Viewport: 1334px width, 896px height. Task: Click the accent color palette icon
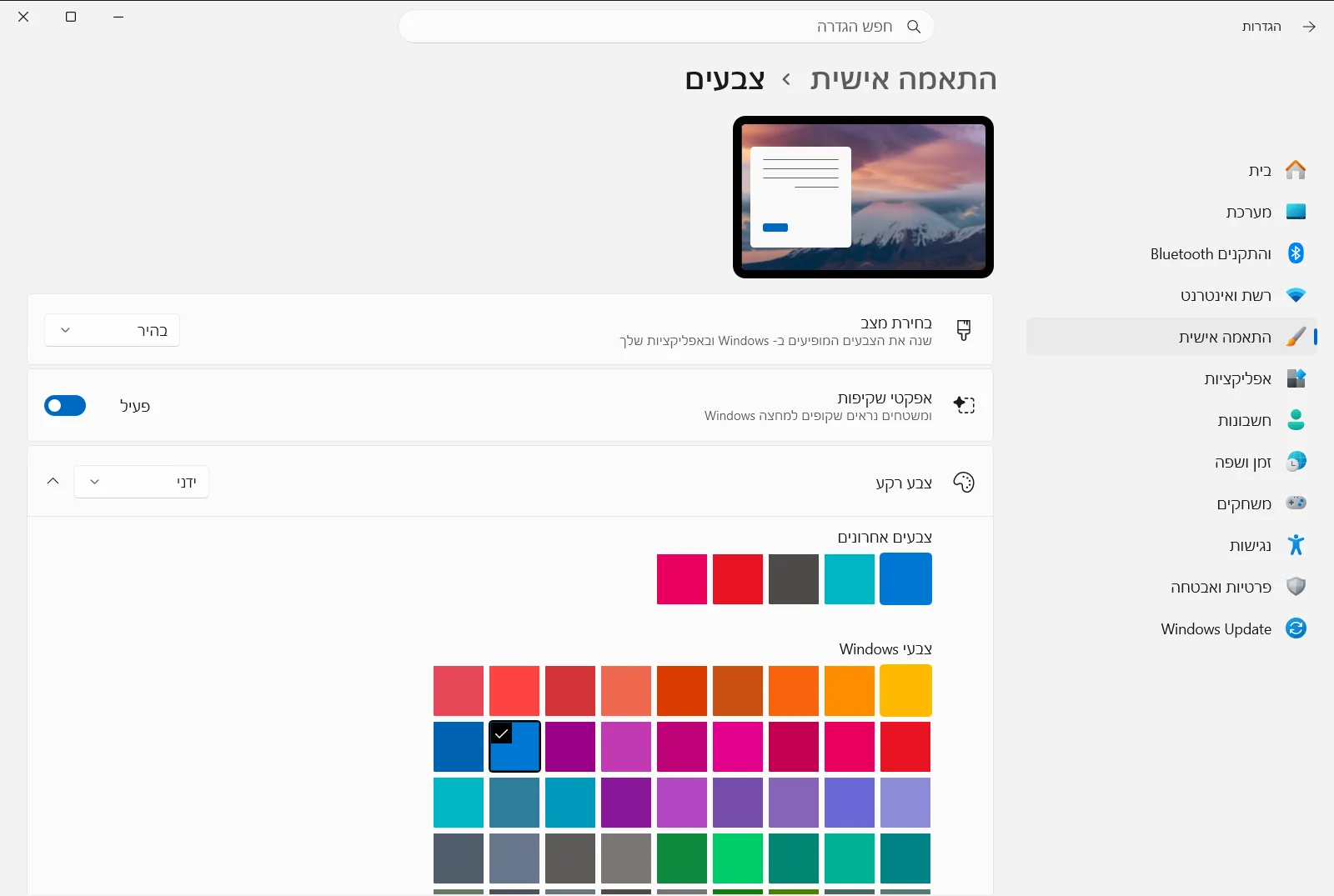coord(964,483)
